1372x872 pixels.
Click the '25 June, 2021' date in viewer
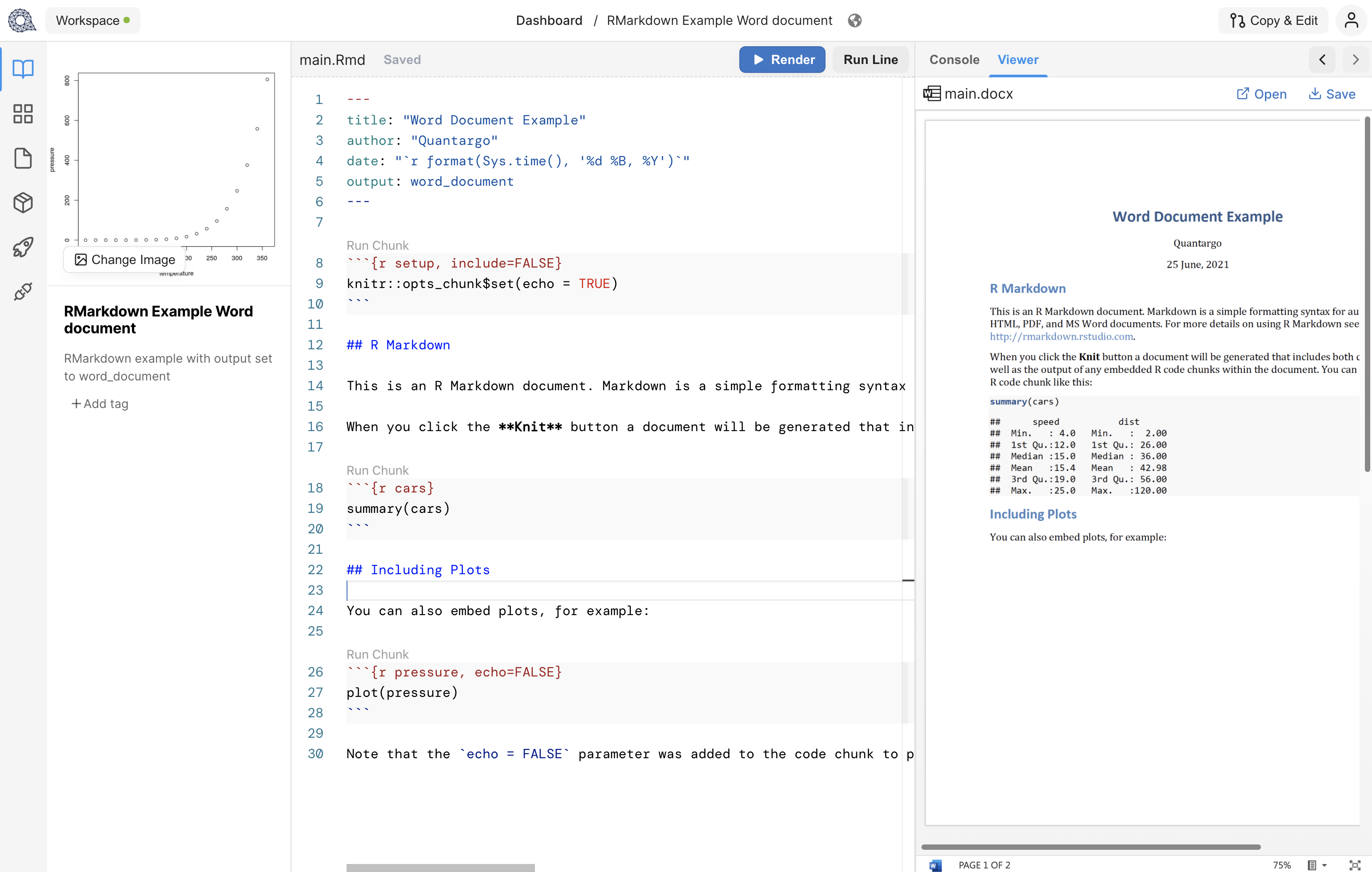[x=1197, y=264]
